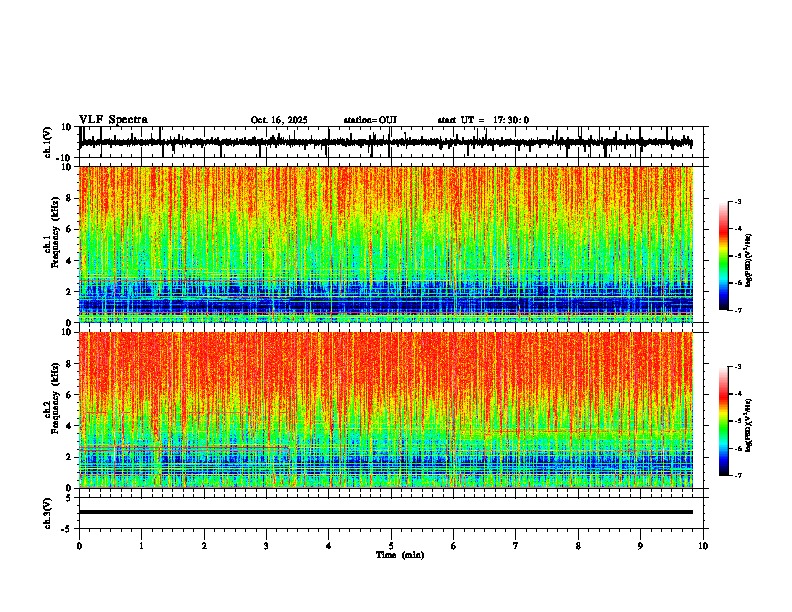Click the ch.1(V) waveform trace
This screenshot has height=612, width=792.
point(386,142)
